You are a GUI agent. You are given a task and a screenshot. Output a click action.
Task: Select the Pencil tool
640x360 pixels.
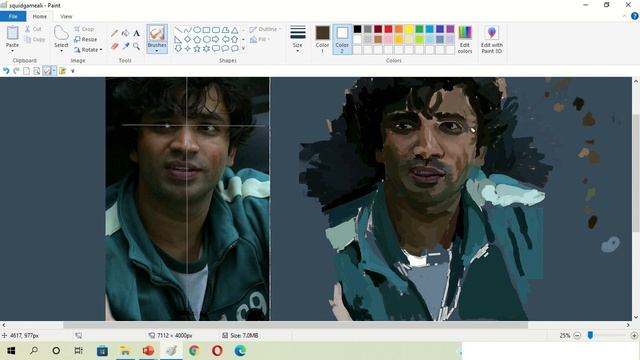point(115,33)
